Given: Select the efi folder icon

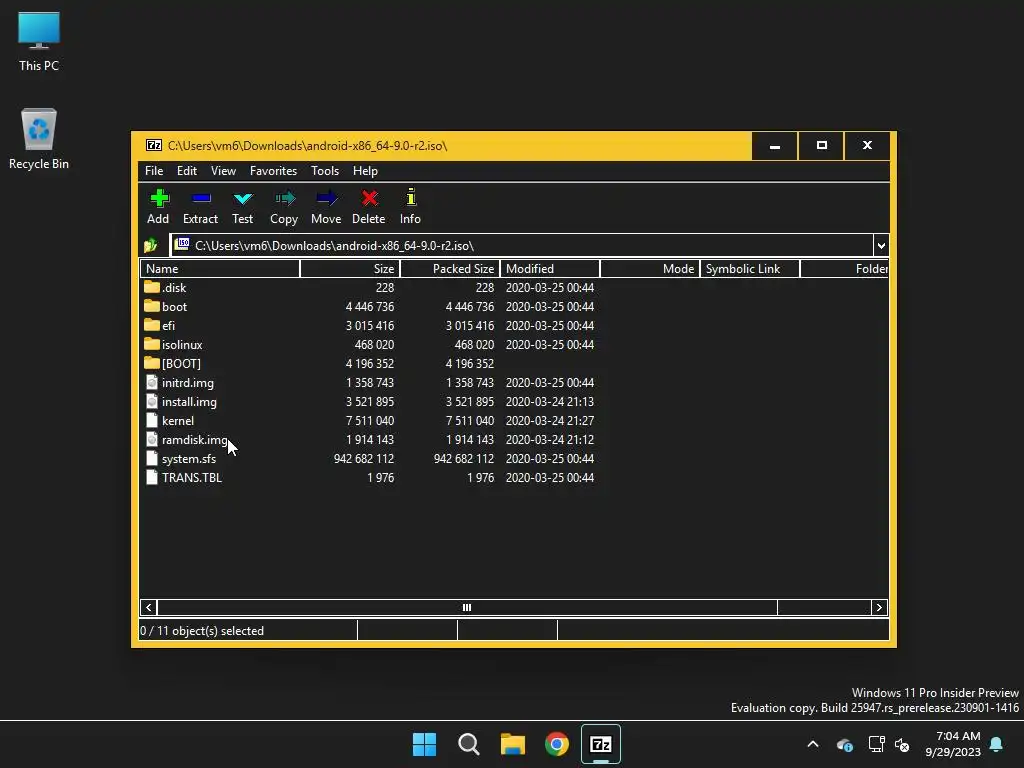Looking at the screenshot, I should 152,325.
